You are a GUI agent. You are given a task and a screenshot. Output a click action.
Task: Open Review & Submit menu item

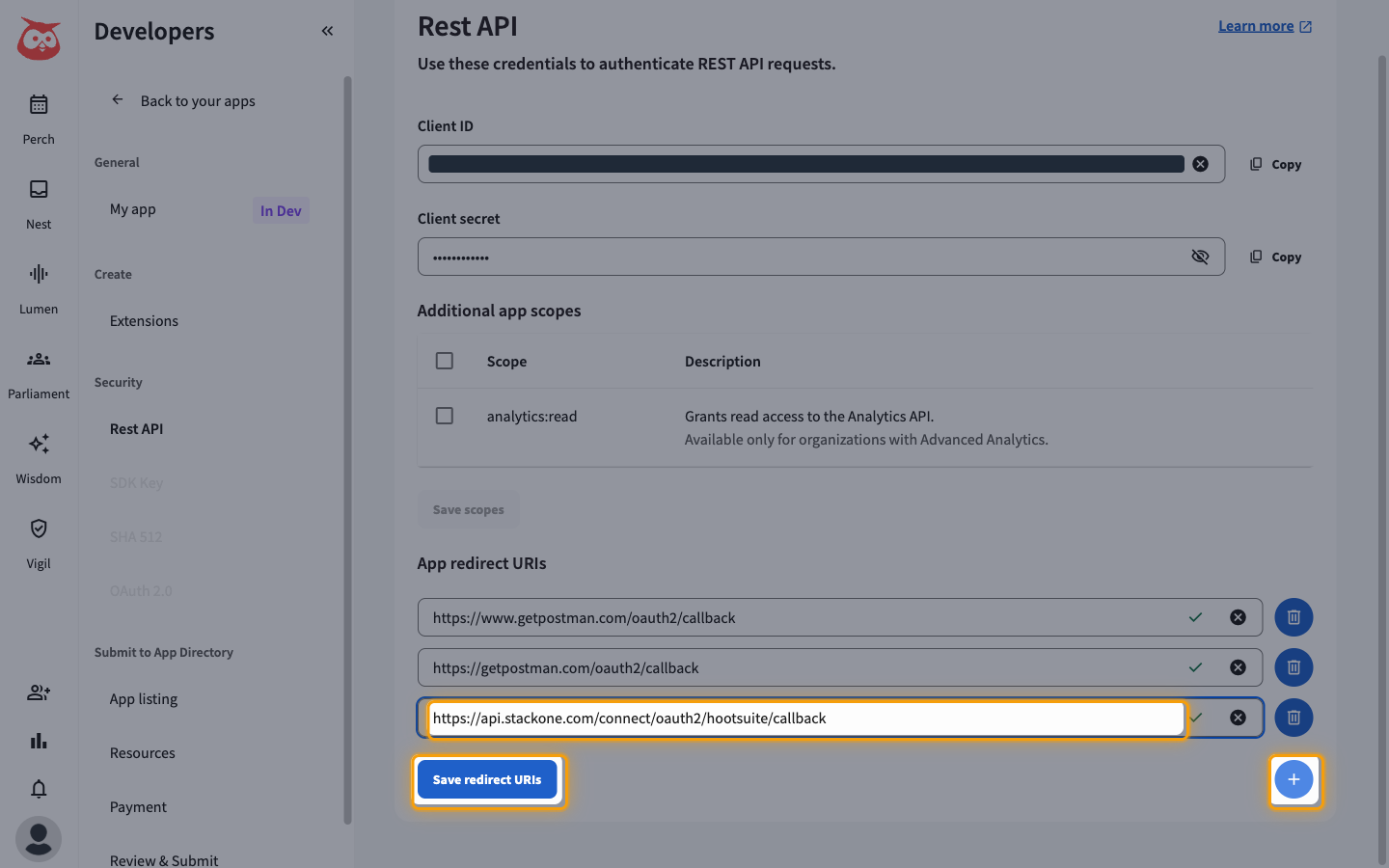(164, 860)
